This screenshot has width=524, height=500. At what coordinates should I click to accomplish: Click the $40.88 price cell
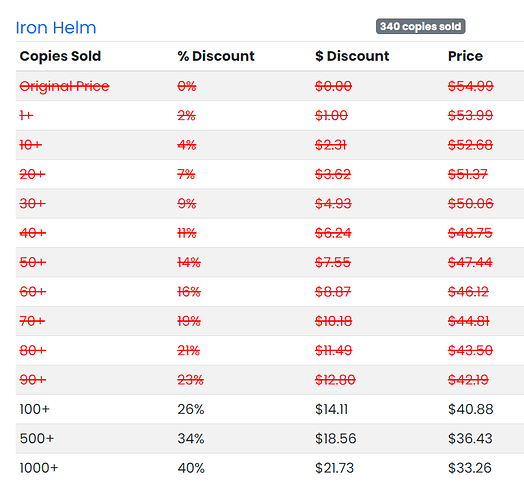point(471,409)
